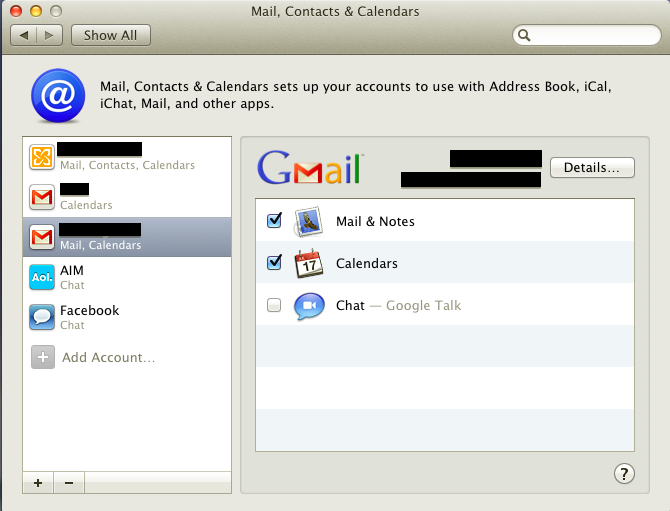Click the Chat subtitle under AIM
670x511 pixels.
[72, 285]
